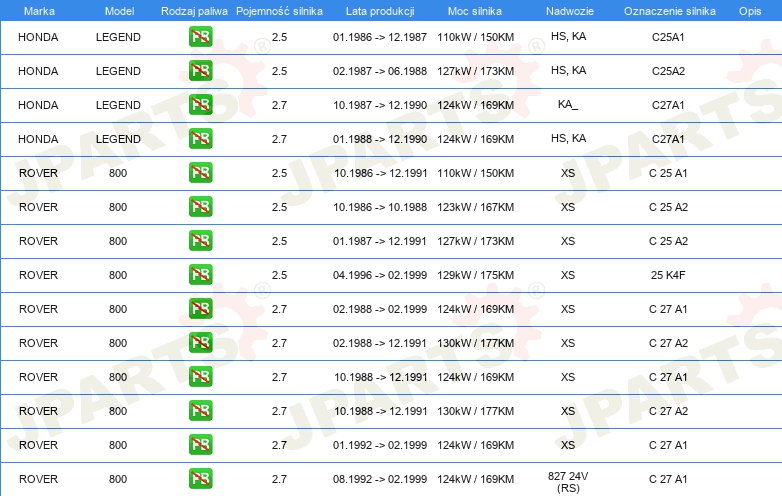Click fuel icon in Honda Legend 01.1986 row
The height and width of the screenshot is (496, 782).
[x=200, y=37]
